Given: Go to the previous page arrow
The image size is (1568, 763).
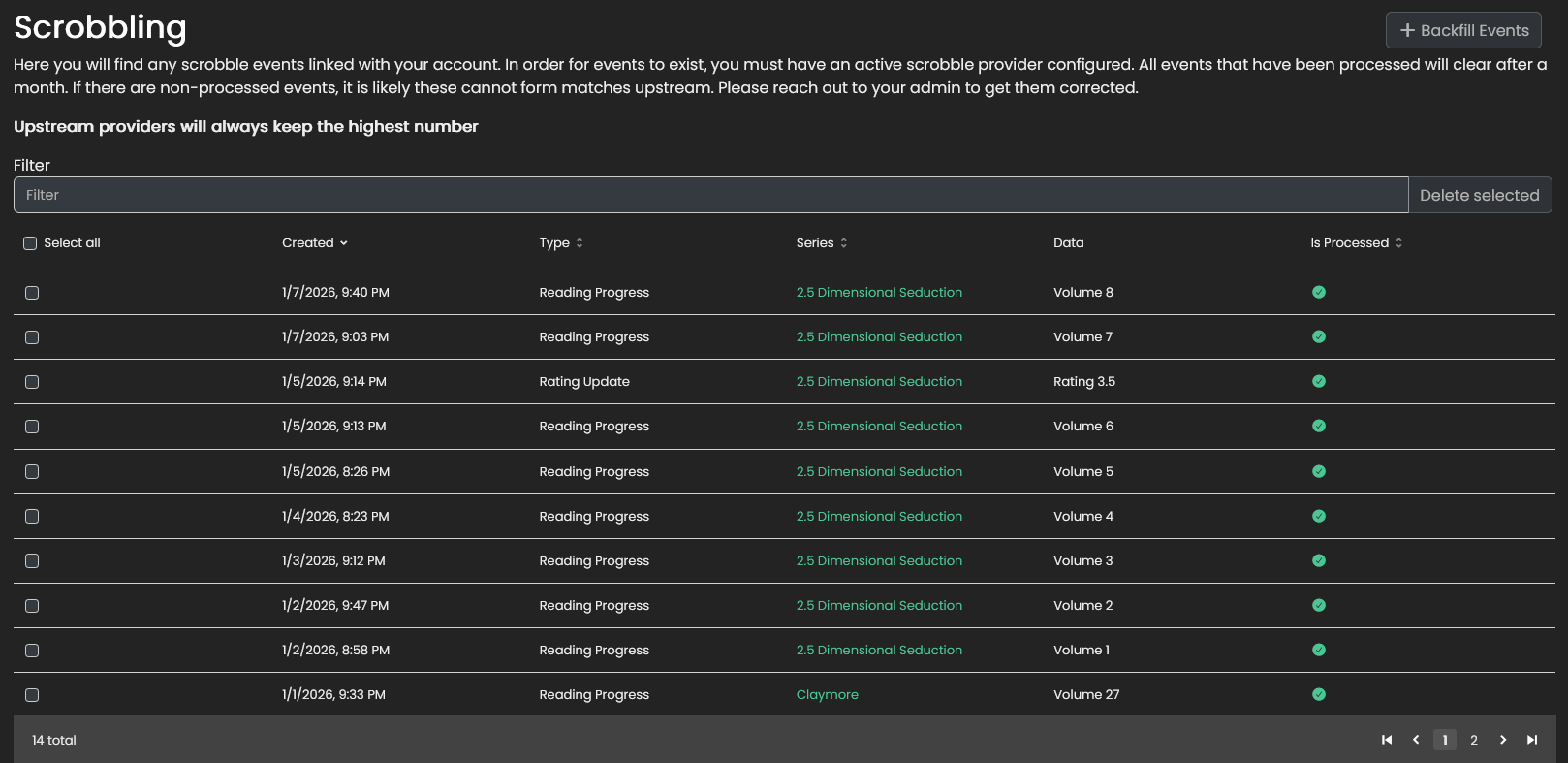Looking at the screenshot, I should pyautogui.click(x=1416, y=740).
